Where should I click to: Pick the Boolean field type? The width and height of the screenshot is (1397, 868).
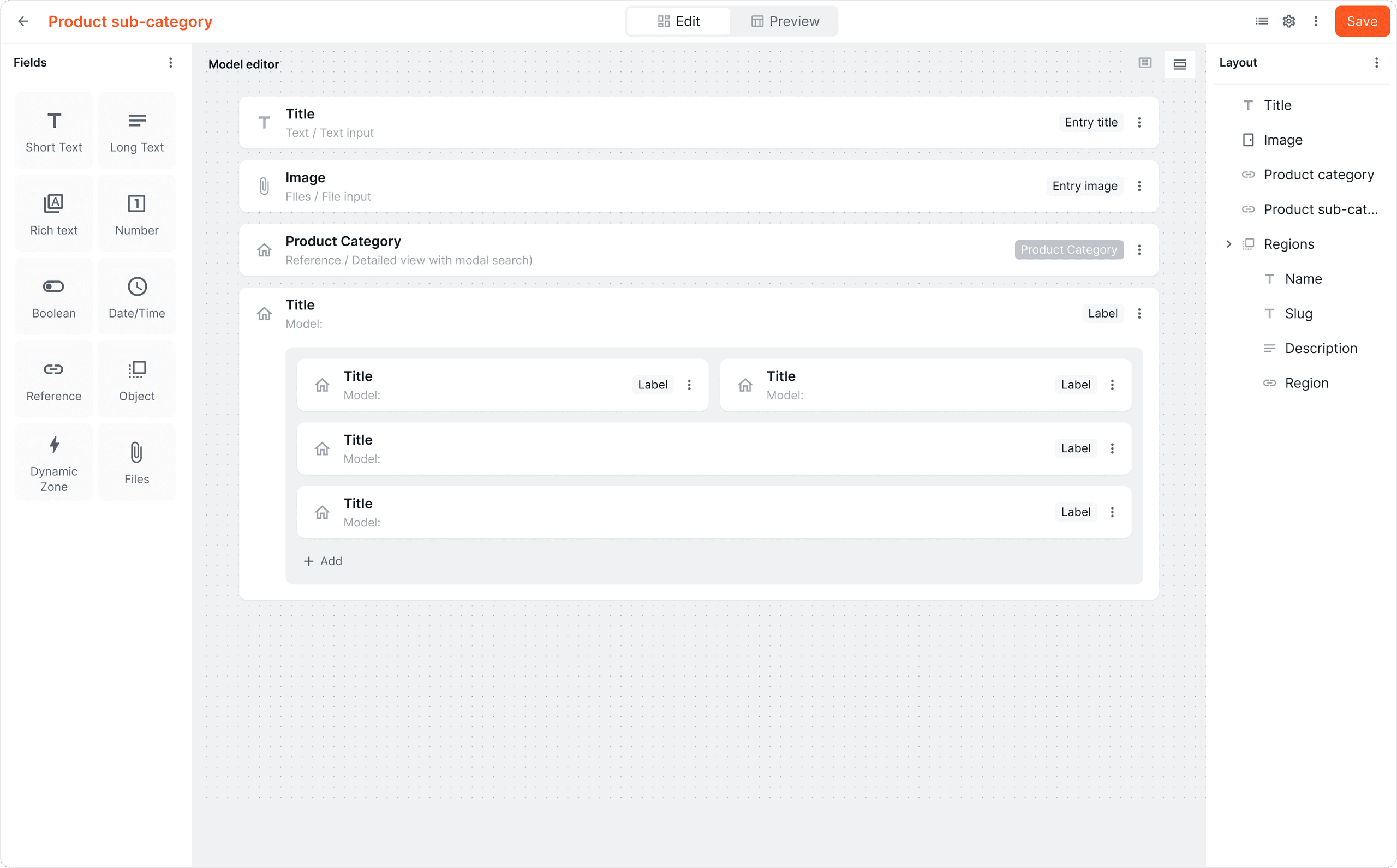[54, 296]
